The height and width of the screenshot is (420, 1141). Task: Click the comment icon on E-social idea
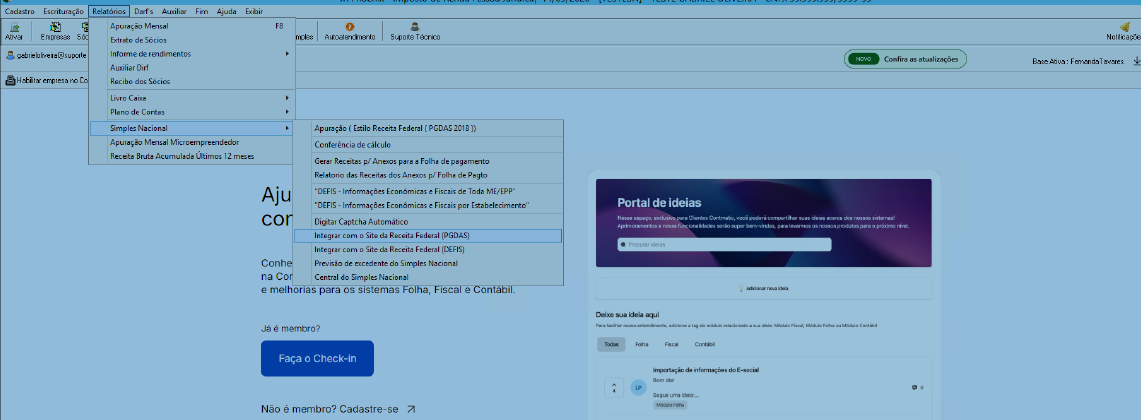point(914,387)
